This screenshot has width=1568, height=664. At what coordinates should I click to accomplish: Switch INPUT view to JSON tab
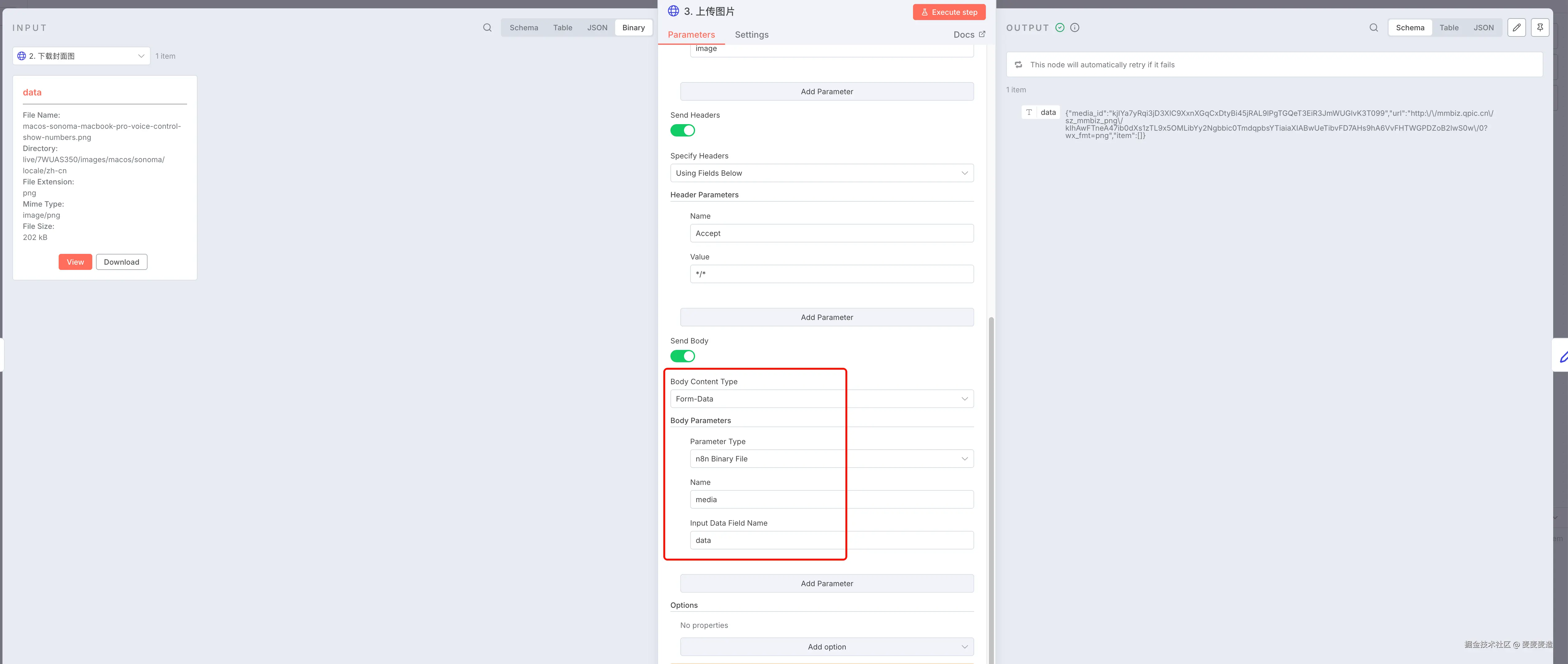tap(597, 27)
